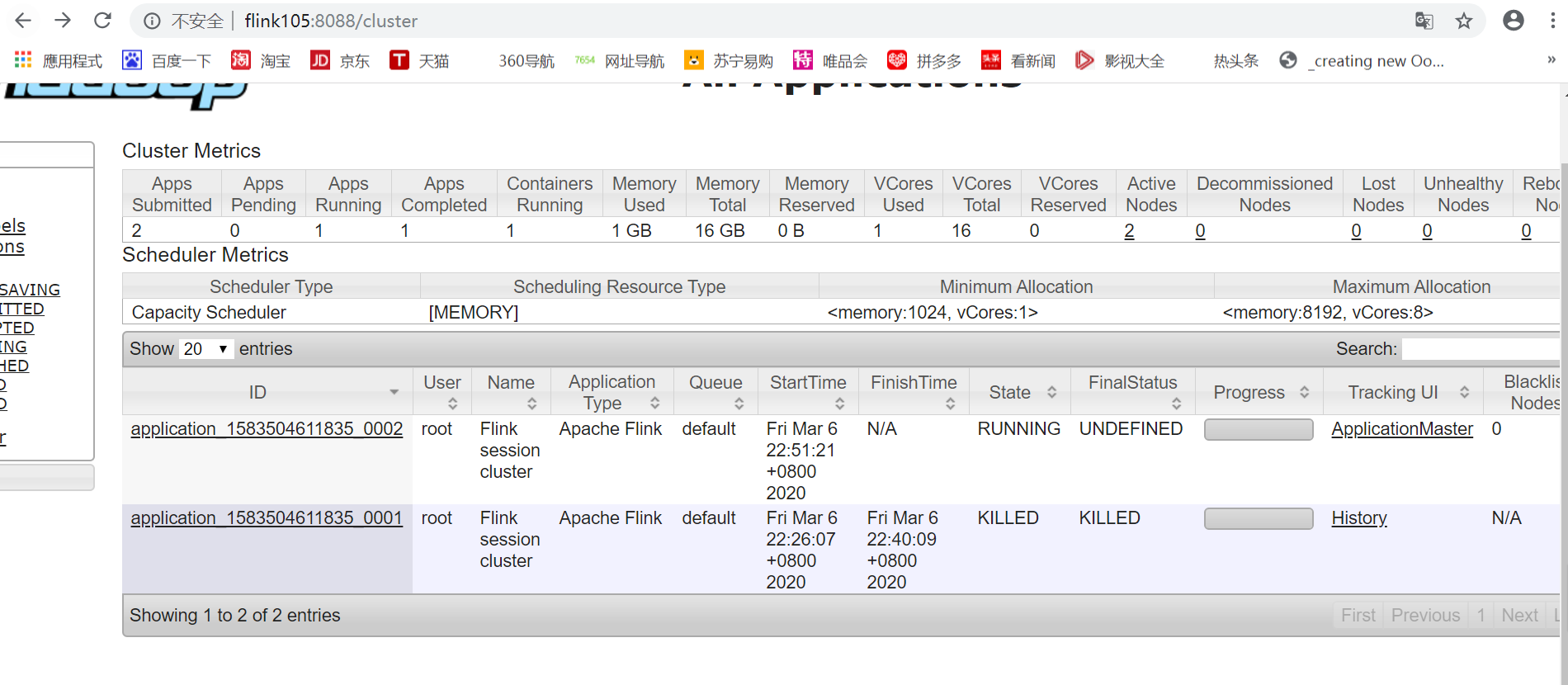
Task: Open the _creating new Oo... bookmark
Action: pos(1362,60)
